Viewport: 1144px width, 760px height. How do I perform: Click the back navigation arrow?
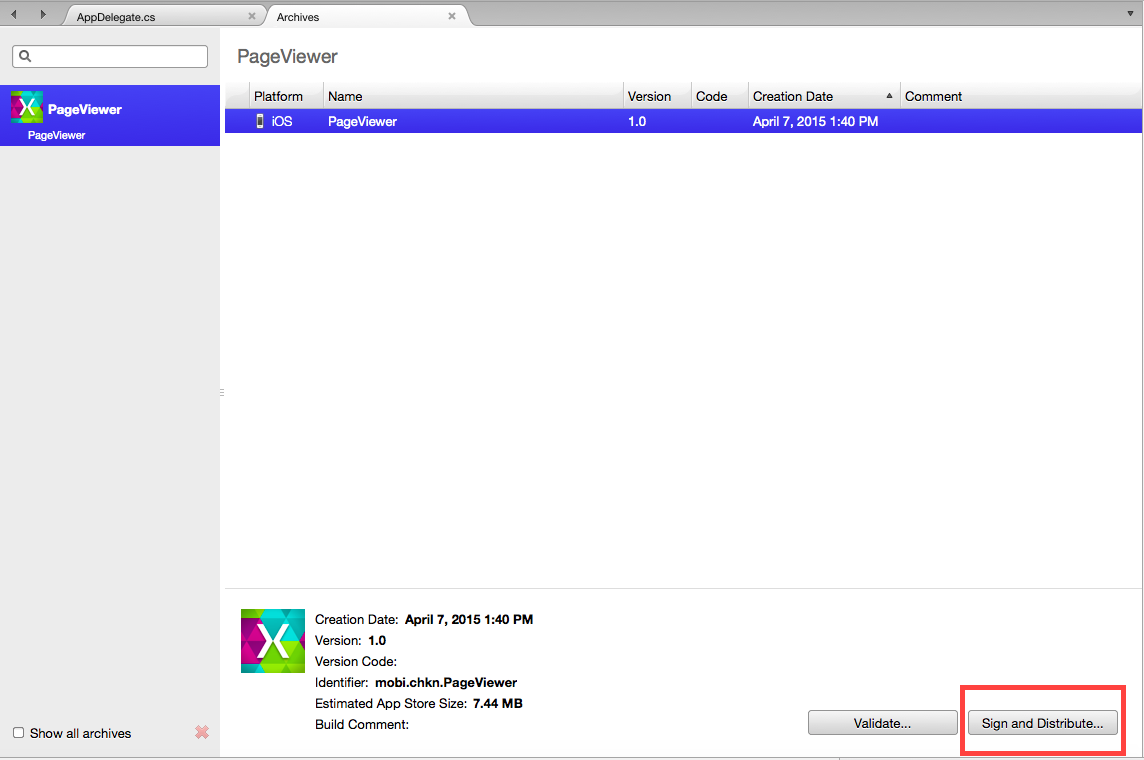(x=13, y=14)
